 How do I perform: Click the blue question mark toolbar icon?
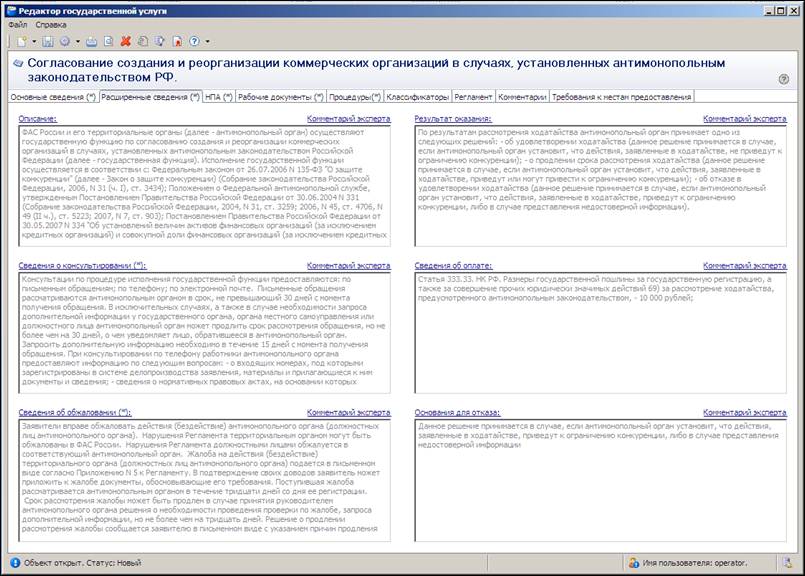point(195,42)
